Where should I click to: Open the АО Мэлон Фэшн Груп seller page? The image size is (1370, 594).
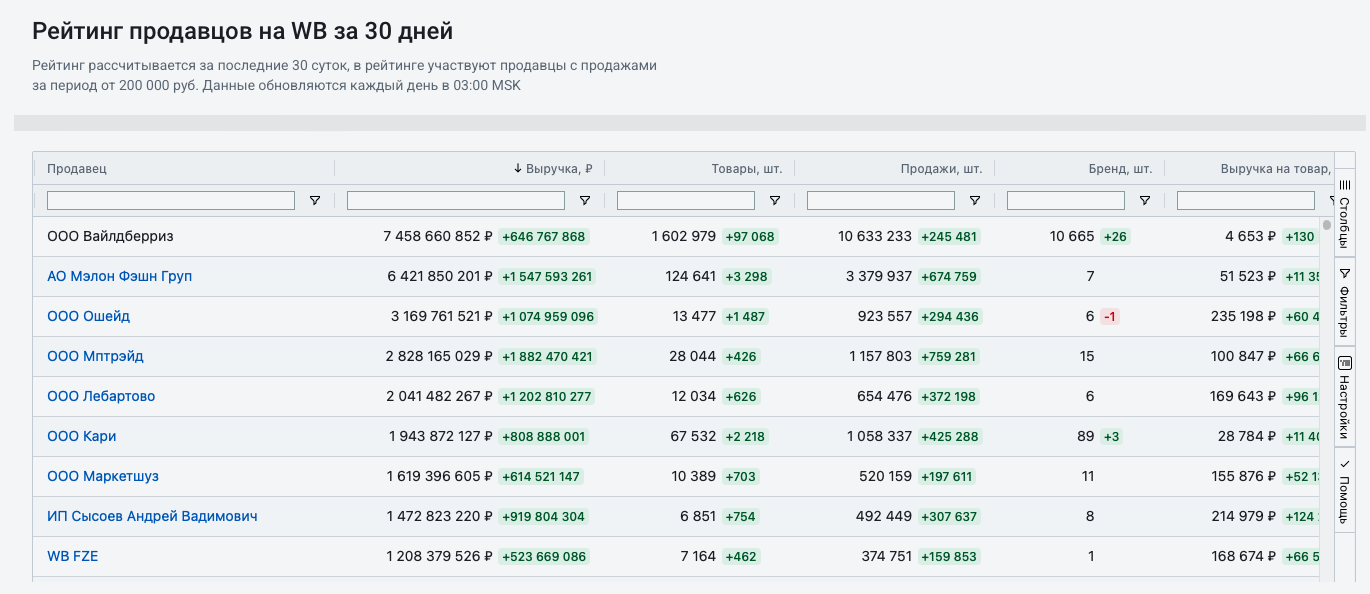click(121, 276)
